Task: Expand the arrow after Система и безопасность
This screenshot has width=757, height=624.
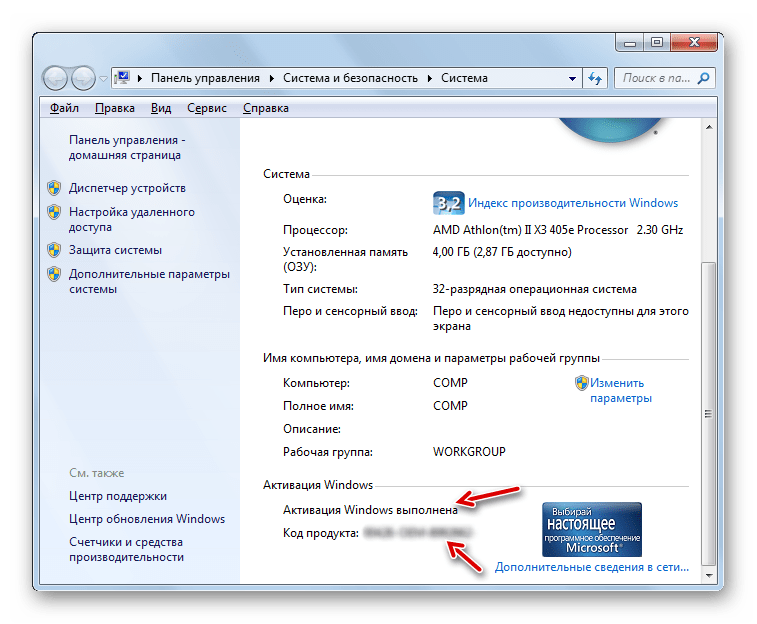Action: tap(430, 78)
